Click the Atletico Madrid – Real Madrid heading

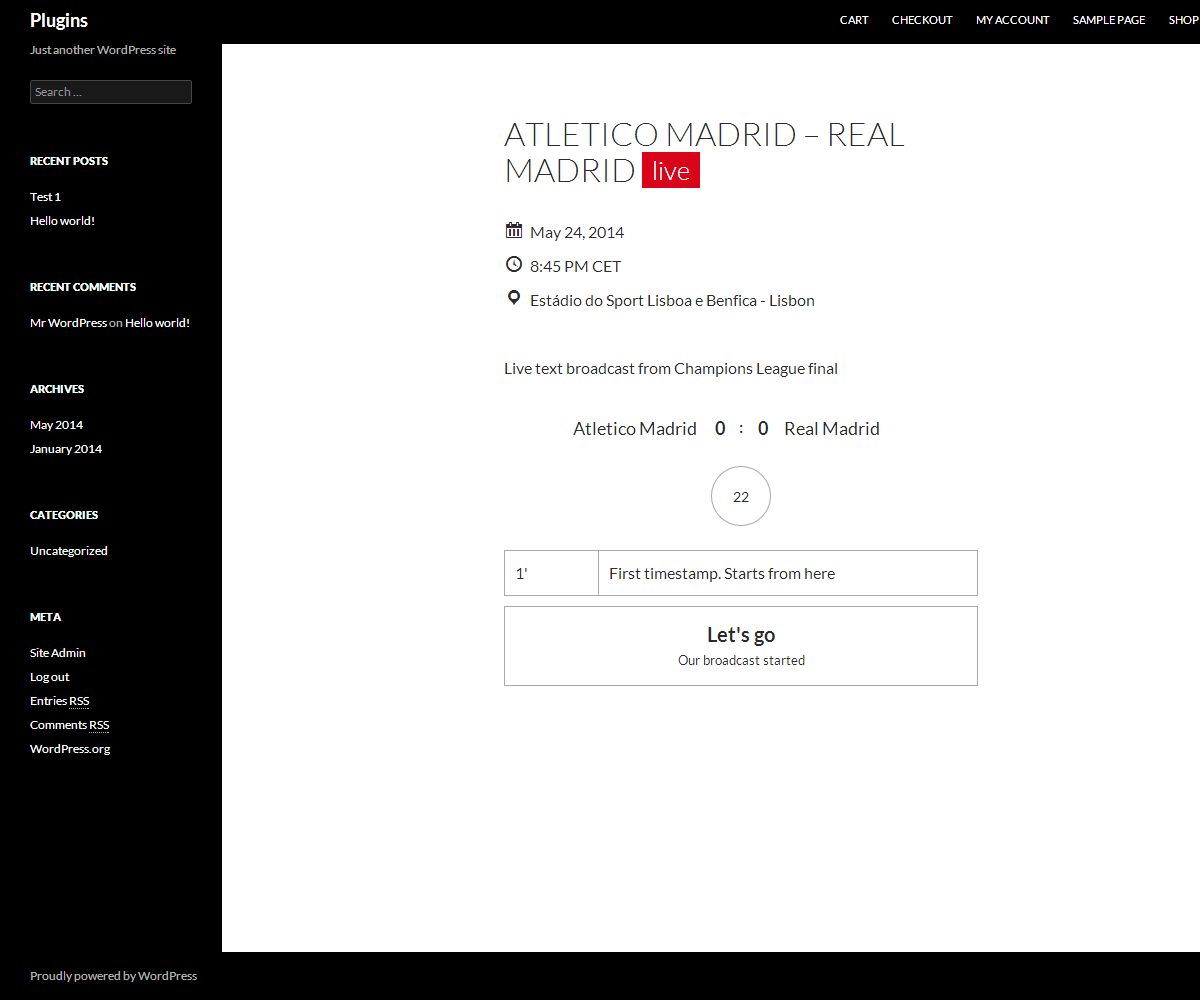click(704, 152)
